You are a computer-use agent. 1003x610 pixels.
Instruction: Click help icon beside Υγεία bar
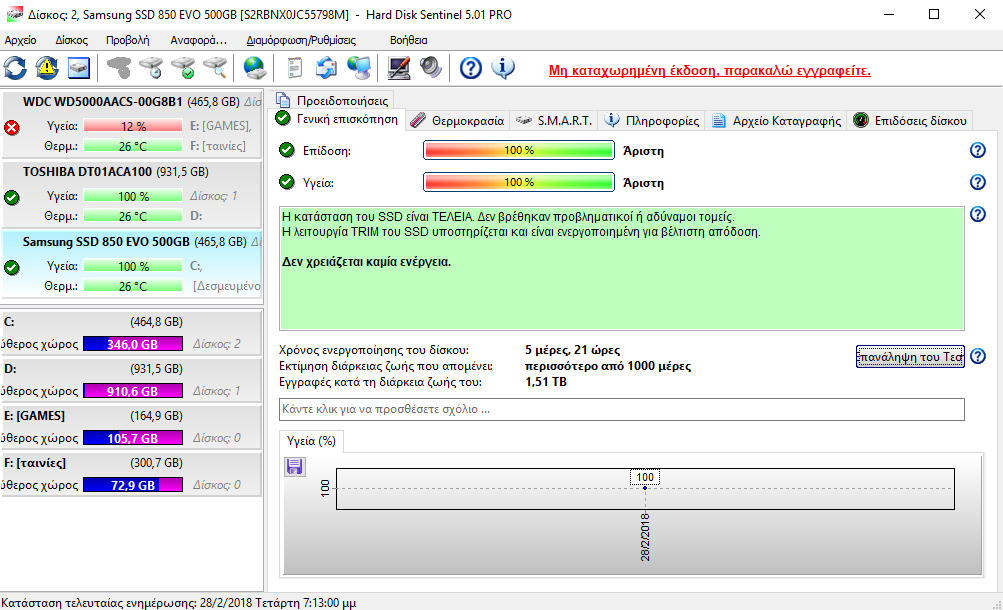coord(977,182)
